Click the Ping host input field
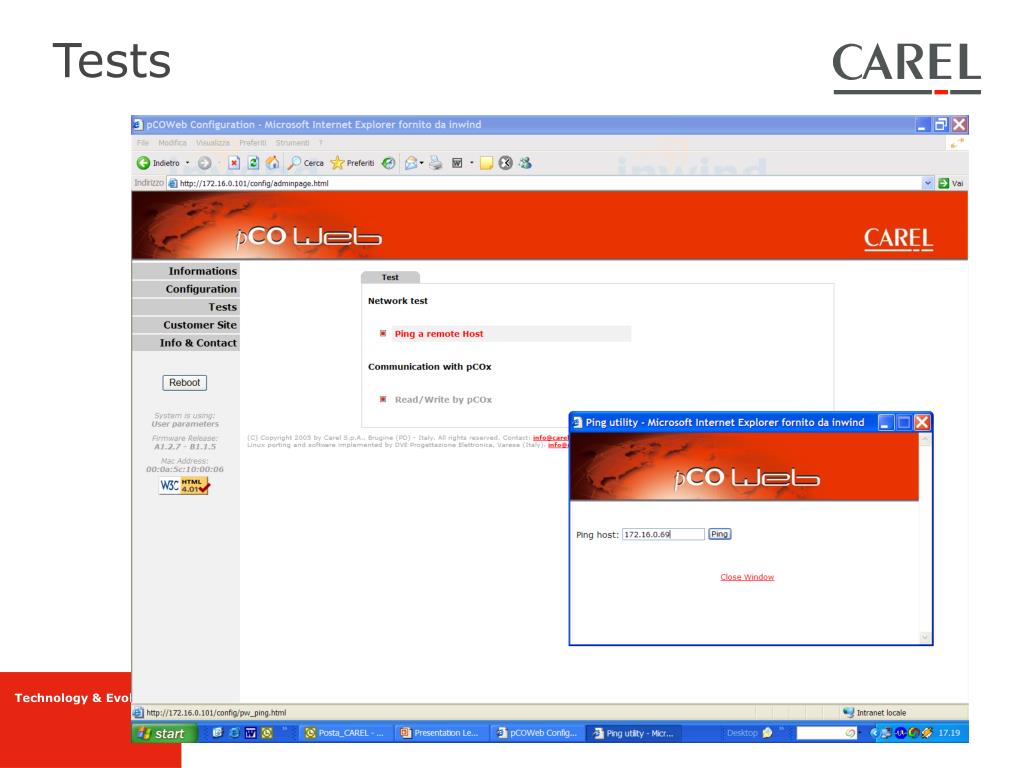Screen dimensions: 1024x768 (663, 534)
